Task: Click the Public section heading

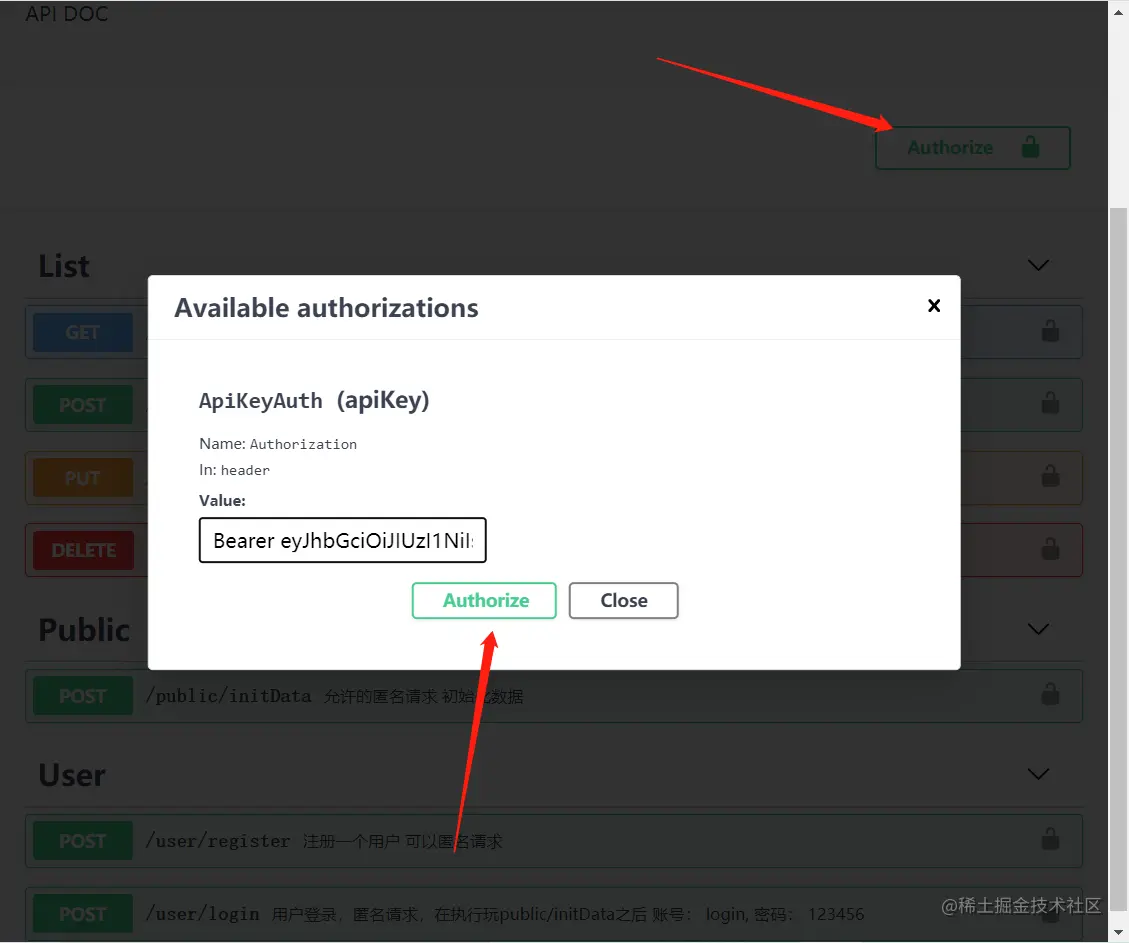Action: click(x=84, y=630)
